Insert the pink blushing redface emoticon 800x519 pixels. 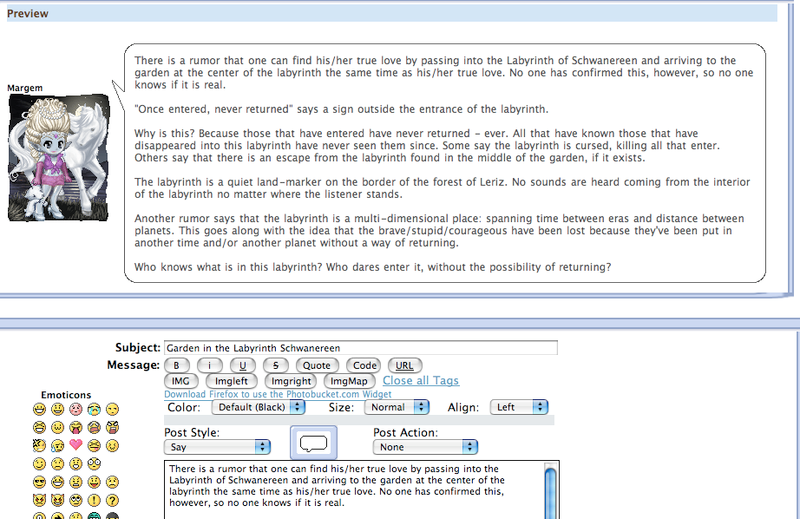click(76, 409)
